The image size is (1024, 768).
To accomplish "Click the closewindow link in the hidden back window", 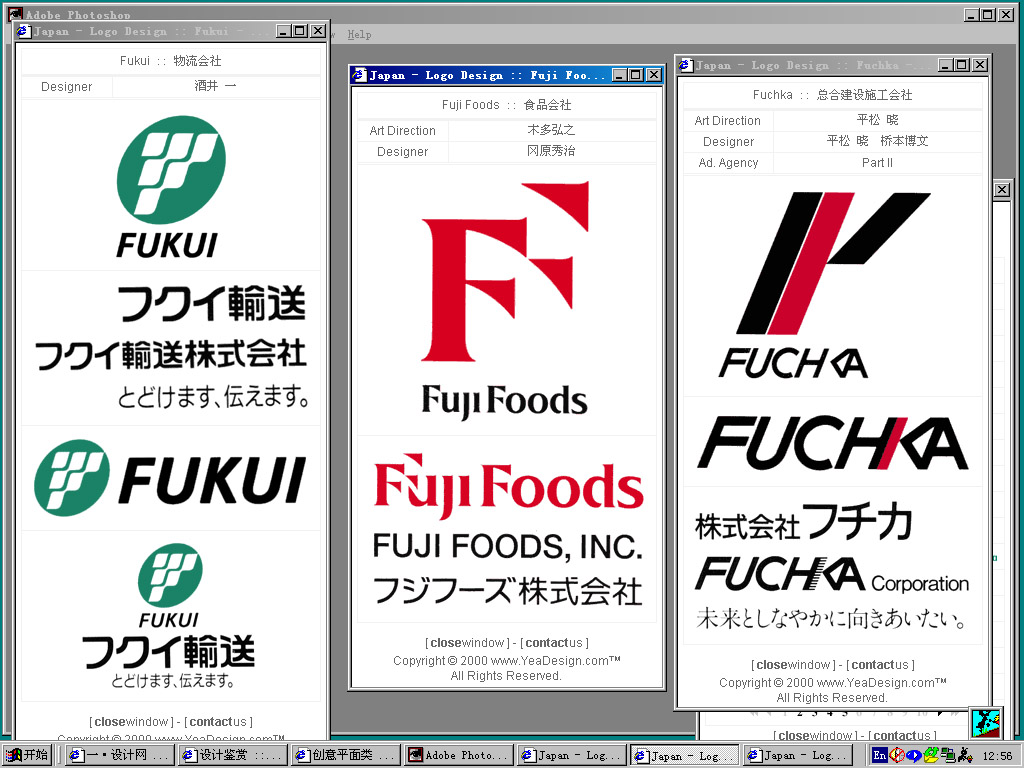I will 816,735.
